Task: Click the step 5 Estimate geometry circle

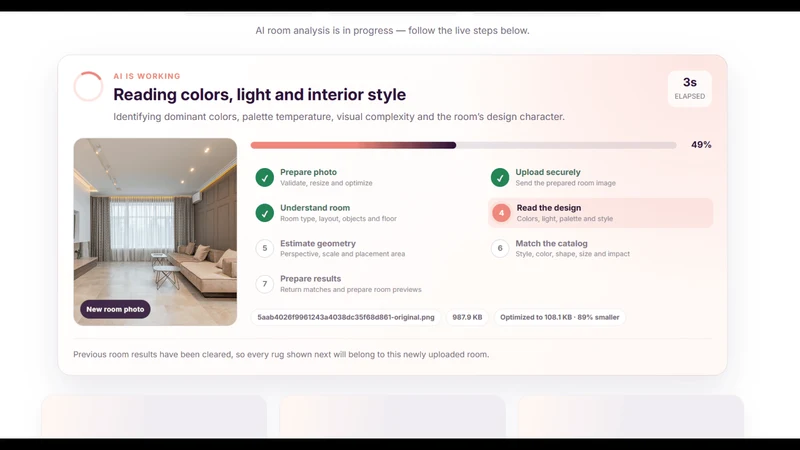Action: click(x=265, y=248)
